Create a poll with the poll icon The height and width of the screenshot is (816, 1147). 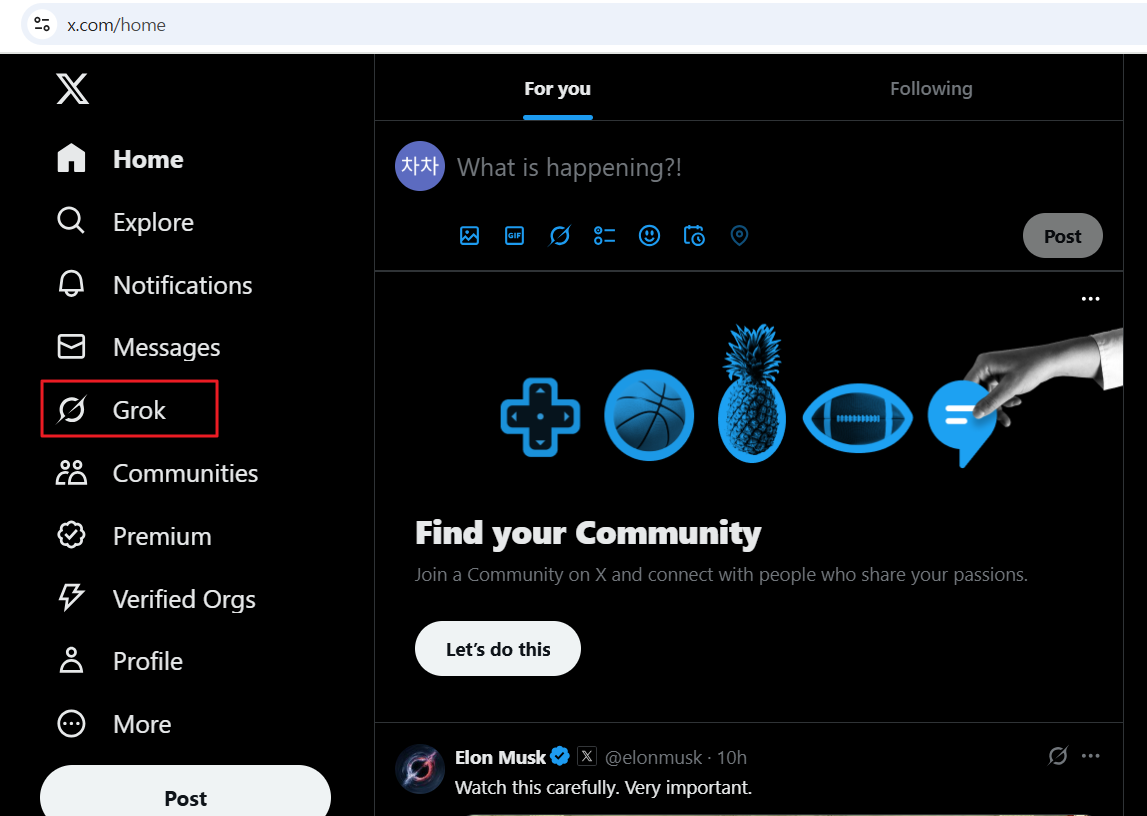(x=604, y=235)
